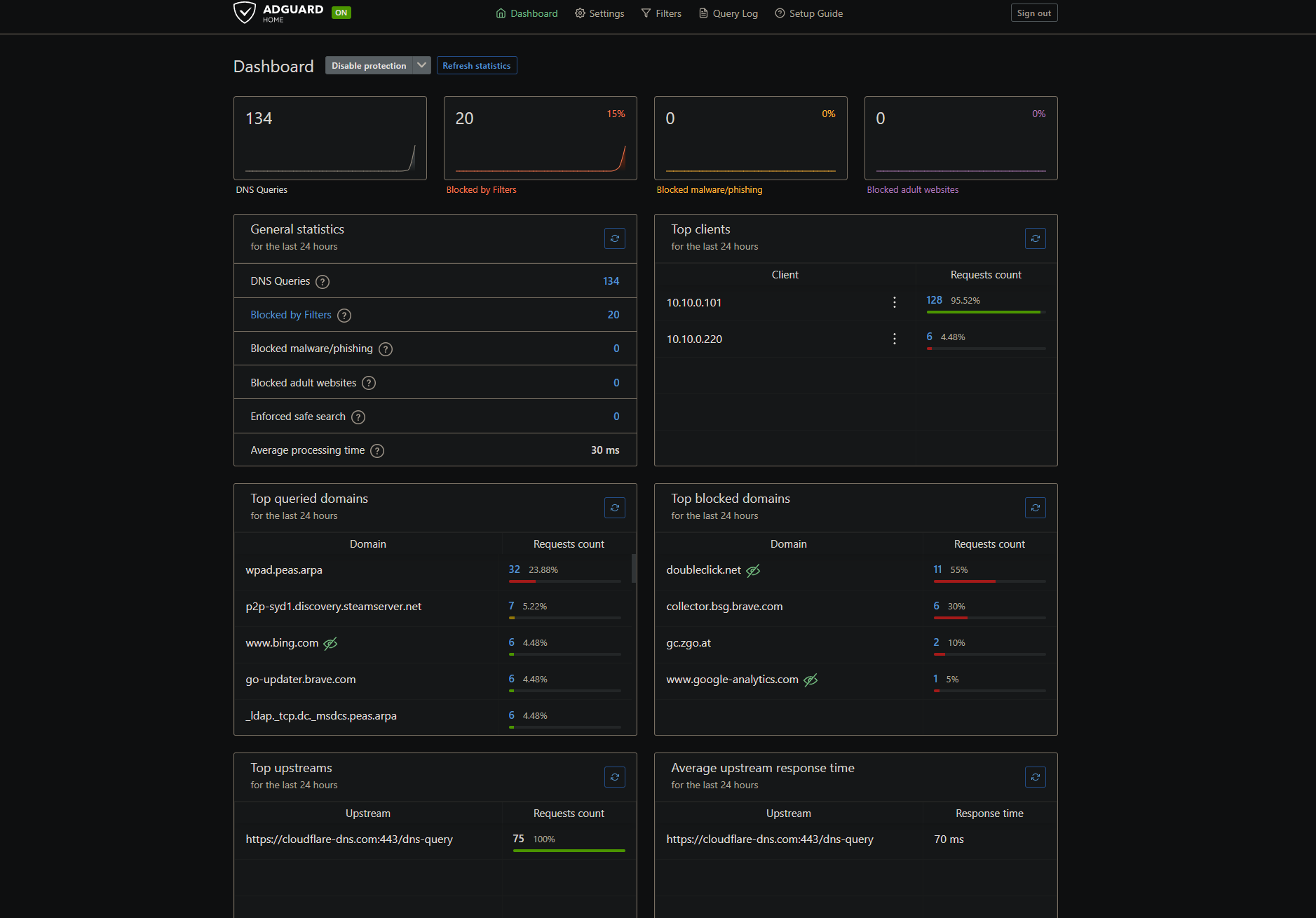Click cloudflare upstream in Top upstreams

(x=349, y=839)
